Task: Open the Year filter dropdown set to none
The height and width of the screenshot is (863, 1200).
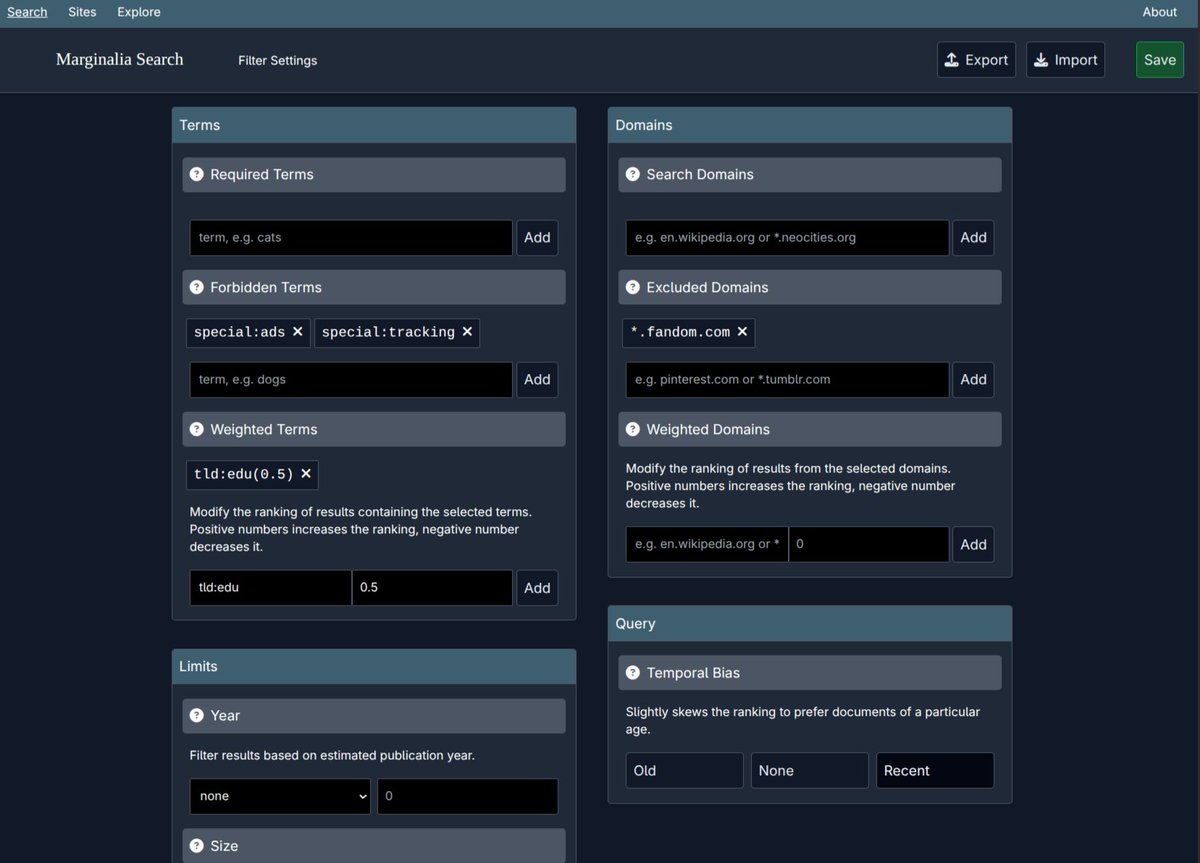Action: coord(280,796)
